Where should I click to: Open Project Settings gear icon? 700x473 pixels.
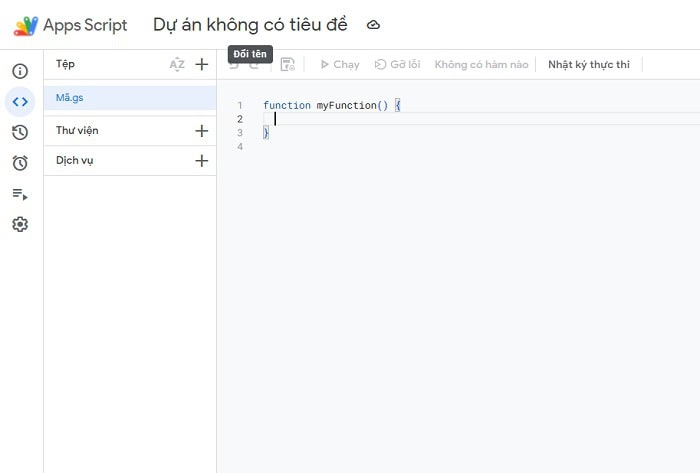(x=20, y=225)
